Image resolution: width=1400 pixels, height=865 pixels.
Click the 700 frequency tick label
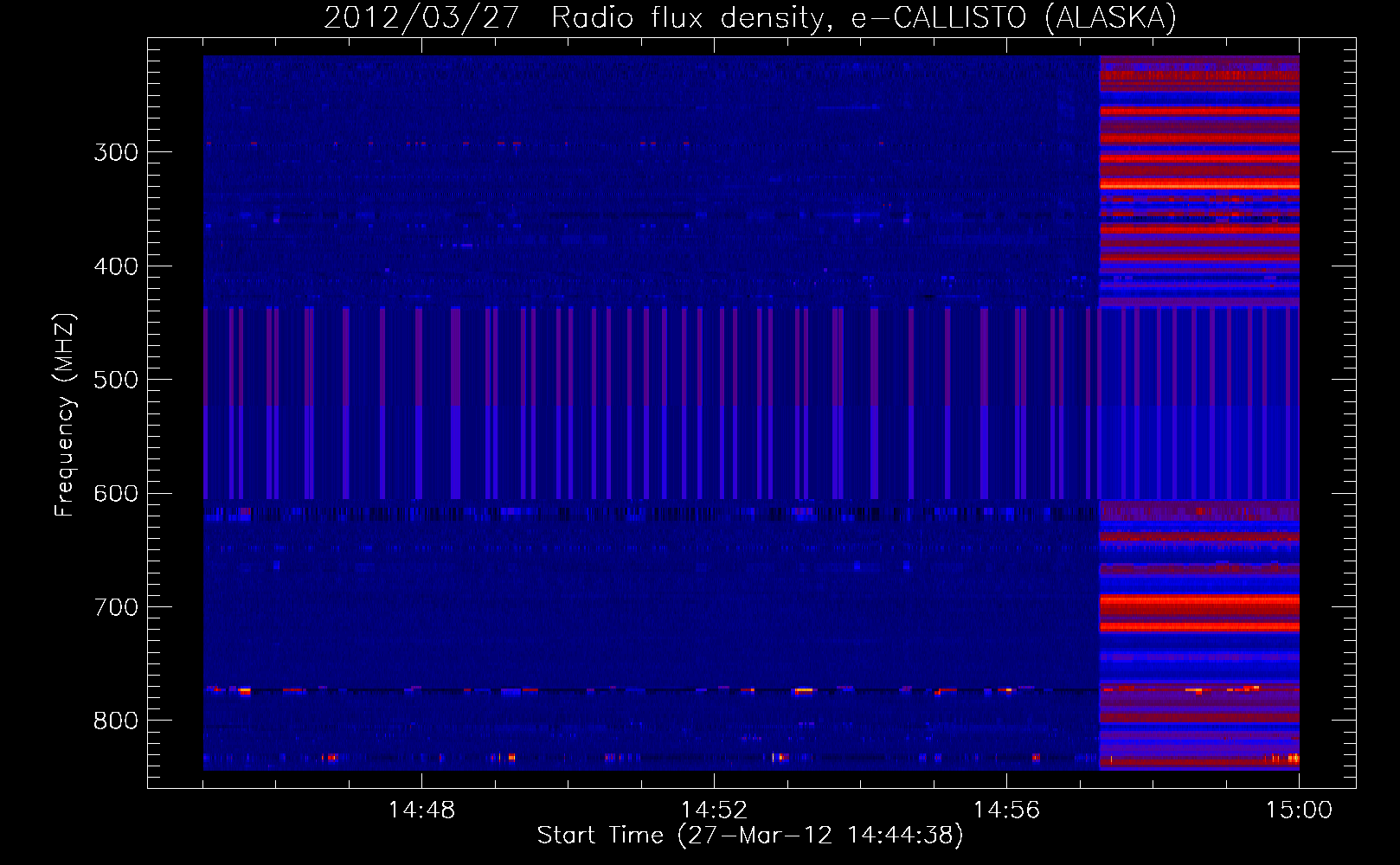pyautogui.click(x=116, y=608)
